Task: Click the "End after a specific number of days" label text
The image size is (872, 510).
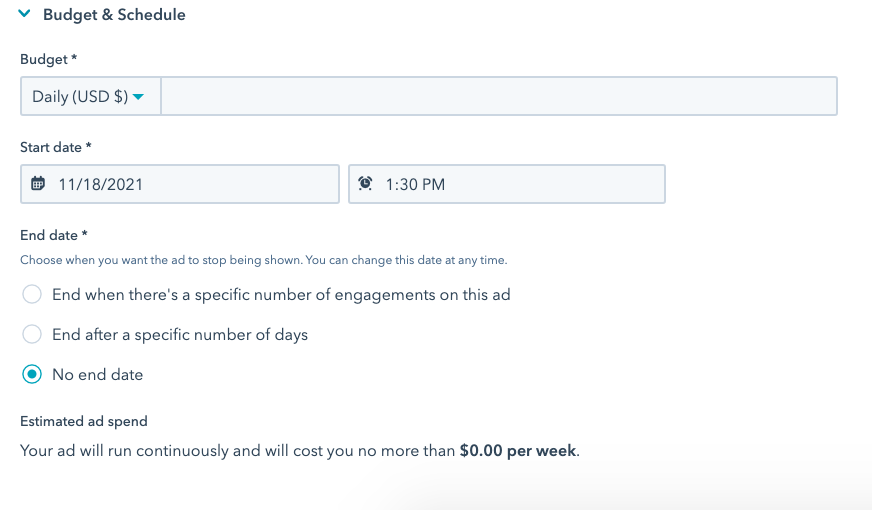Action: click(x=180, y=335)
